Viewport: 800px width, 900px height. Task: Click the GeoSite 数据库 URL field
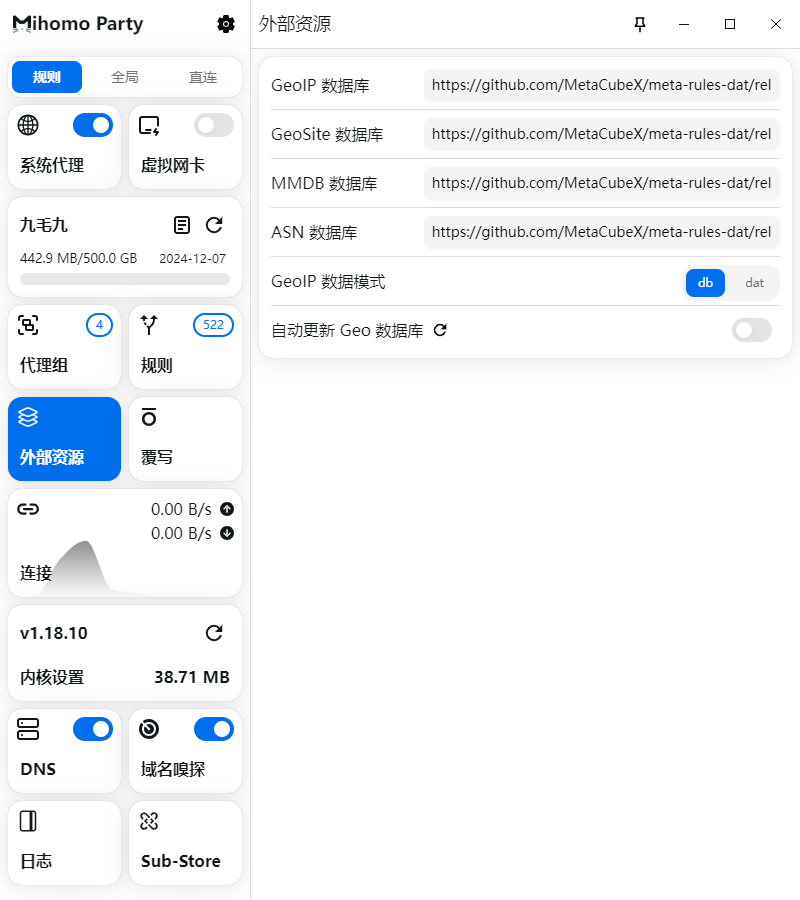[x=601, y=134]
